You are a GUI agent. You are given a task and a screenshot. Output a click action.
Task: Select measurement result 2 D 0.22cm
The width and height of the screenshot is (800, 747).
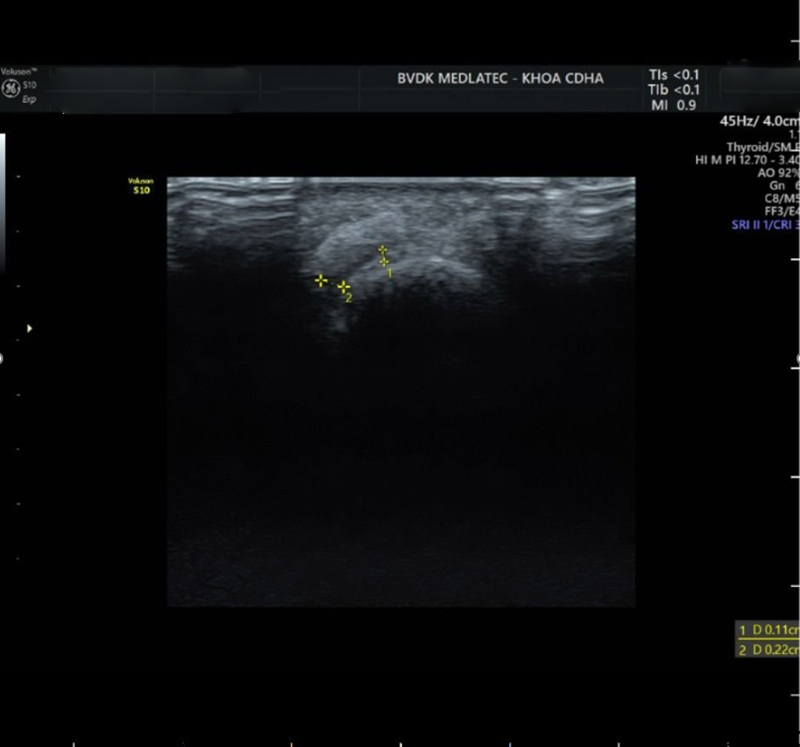tap(767, 650)
